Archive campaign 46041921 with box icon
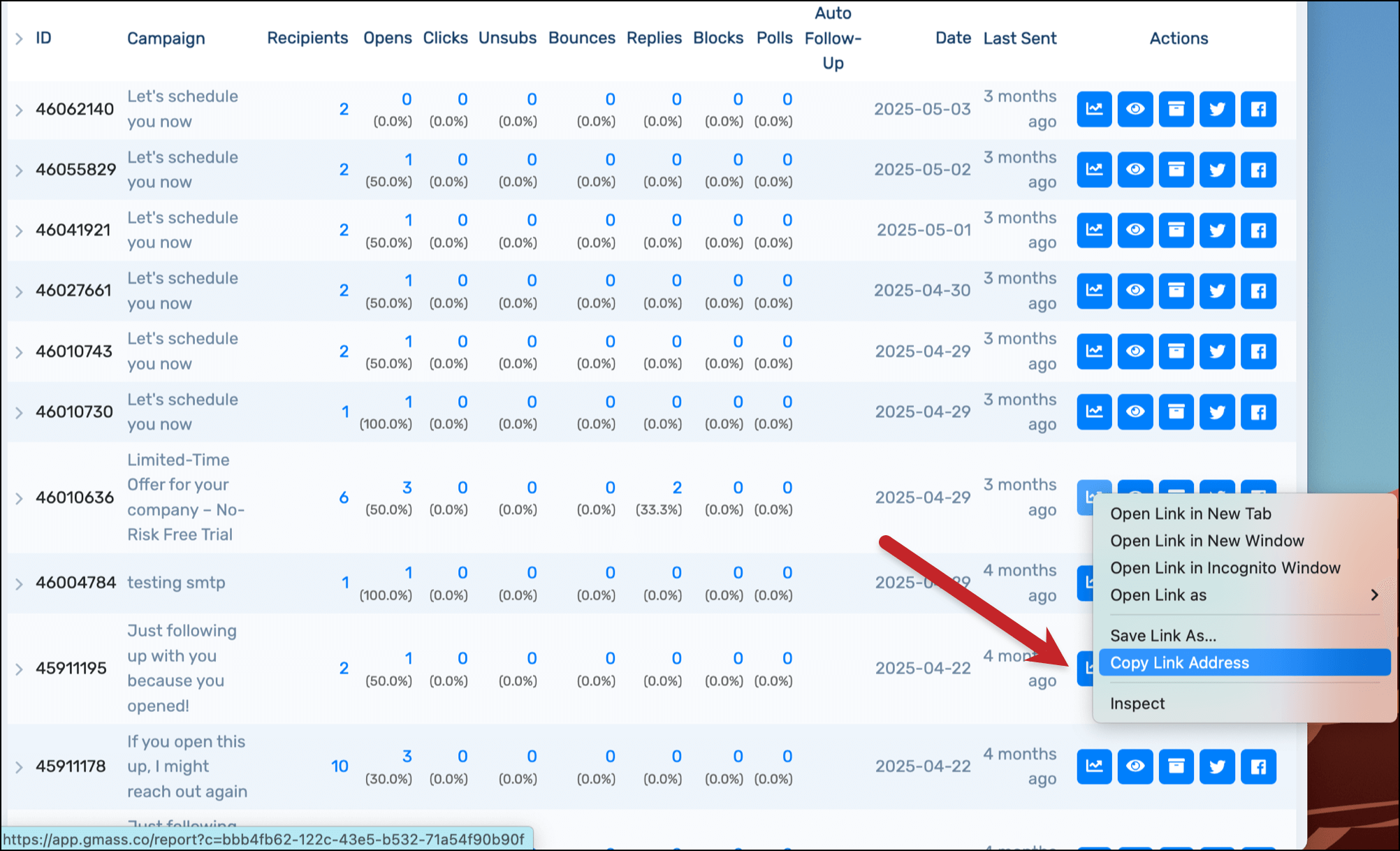 tap(1176, 230)
